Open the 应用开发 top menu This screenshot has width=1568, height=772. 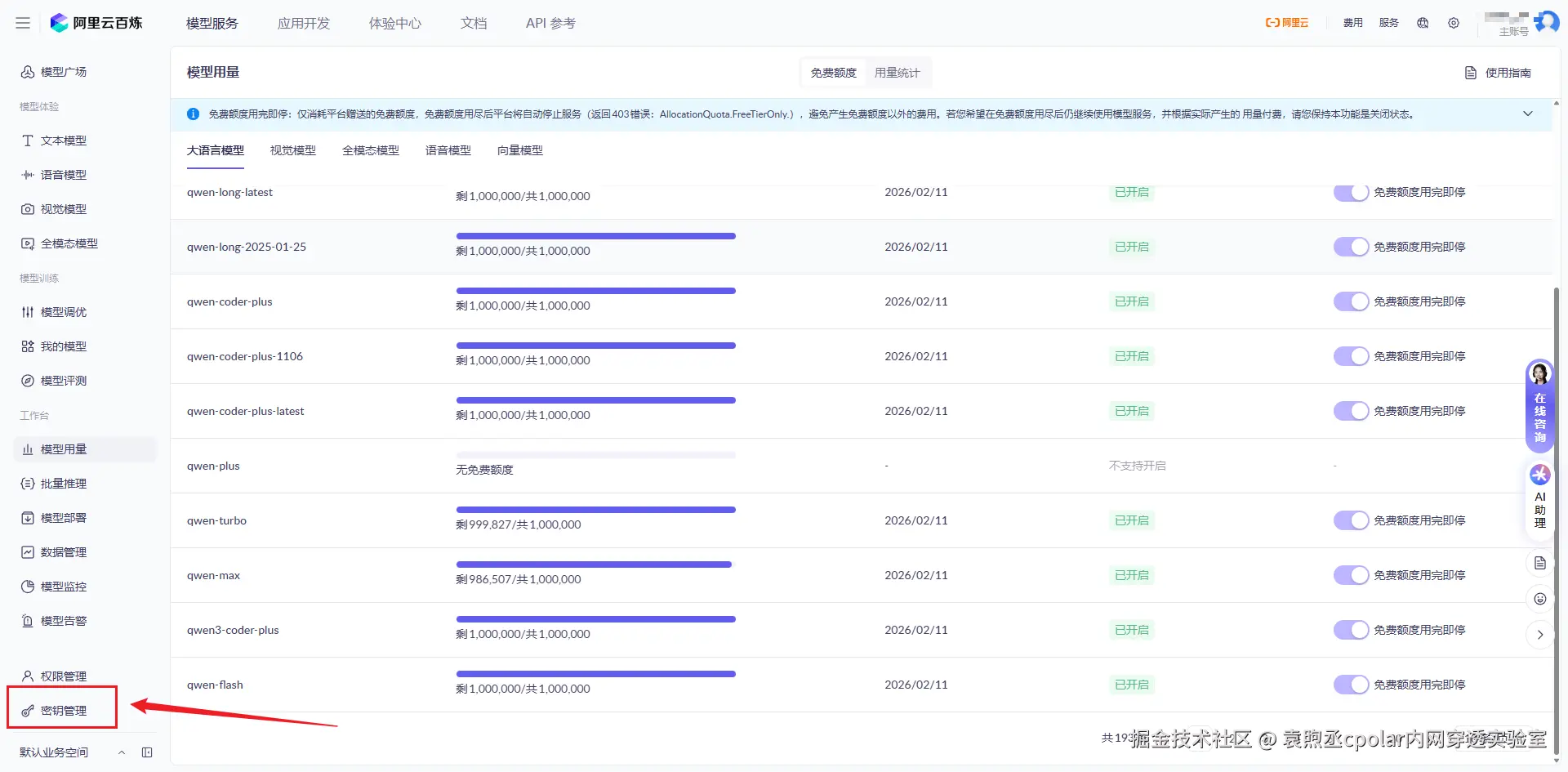(x=304, y=23)
